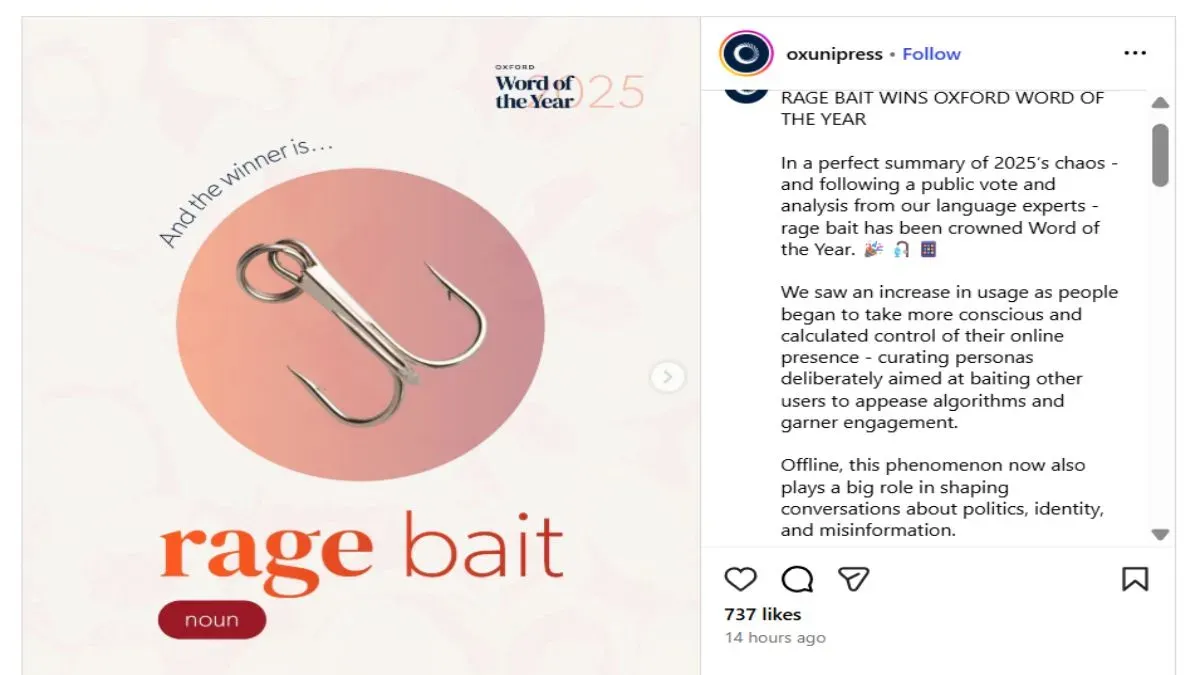Open the oxunipress username link

pyautogui.click(x=834, y=54)
